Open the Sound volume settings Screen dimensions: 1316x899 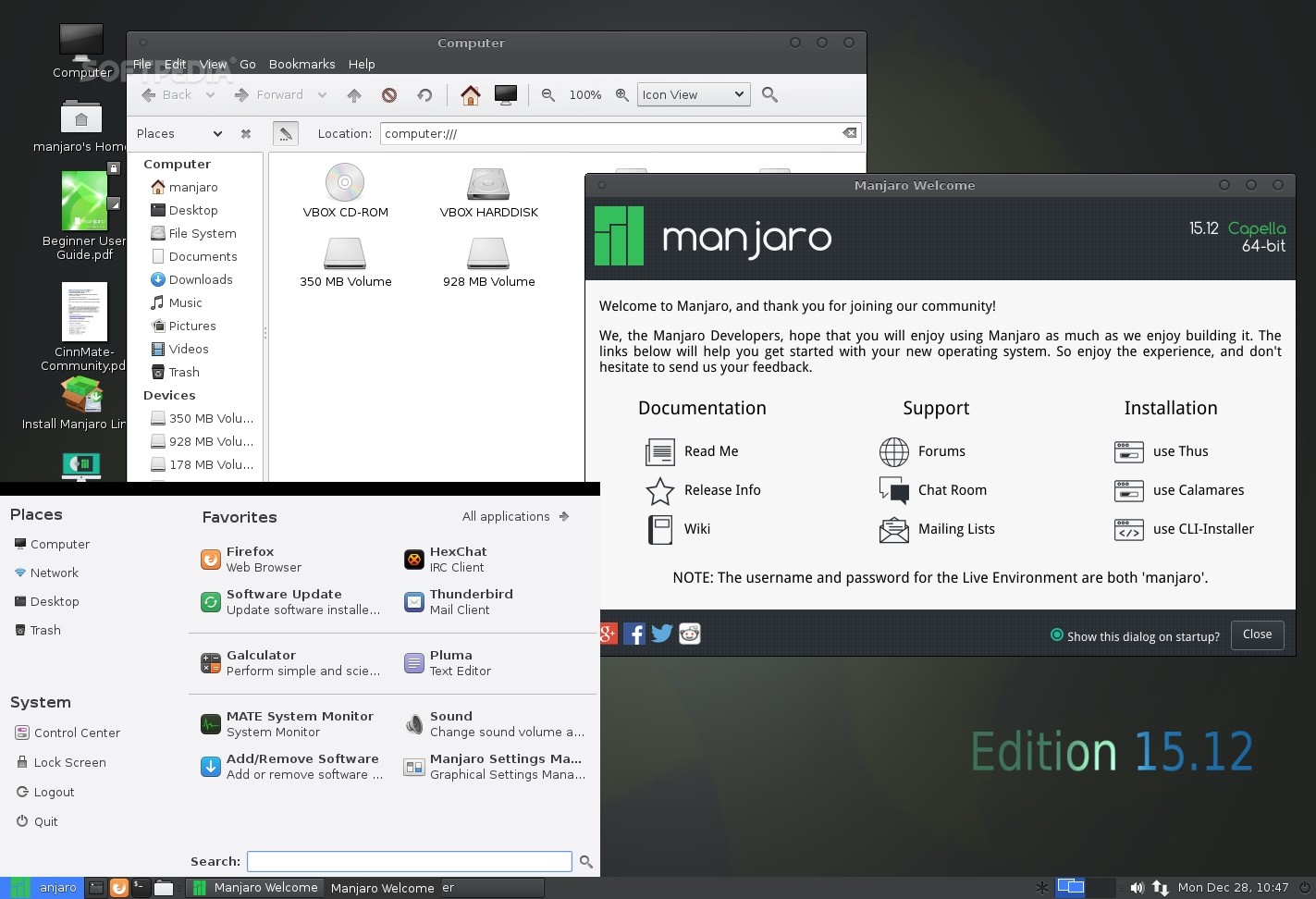[495, 724]
